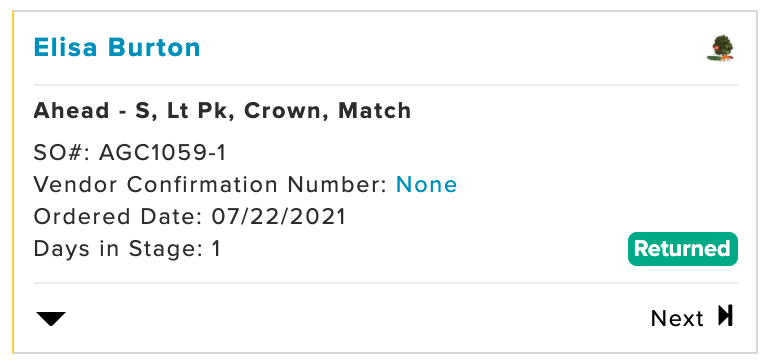Click the green Returned status badge

[x=682, y=249]
